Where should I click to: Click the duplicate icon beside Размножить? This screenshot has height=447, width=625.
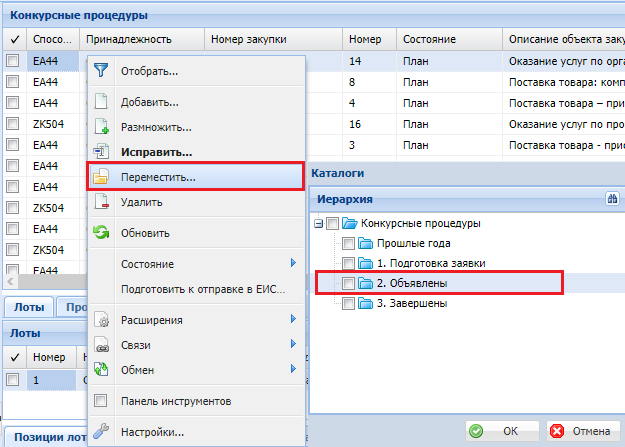click(x=100, y=127)
